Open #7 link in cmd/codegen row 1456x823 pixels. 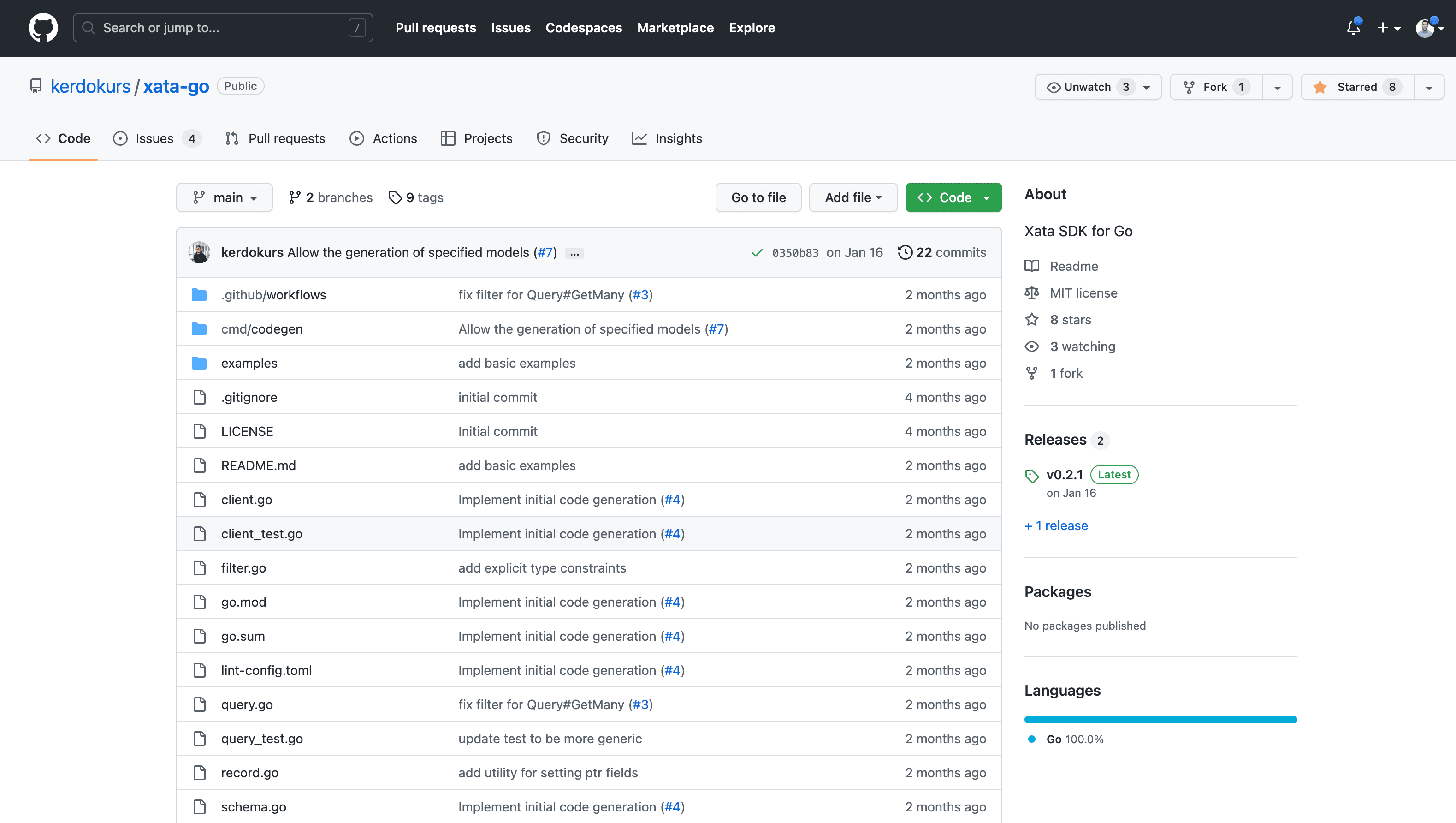tap(716, 328)
